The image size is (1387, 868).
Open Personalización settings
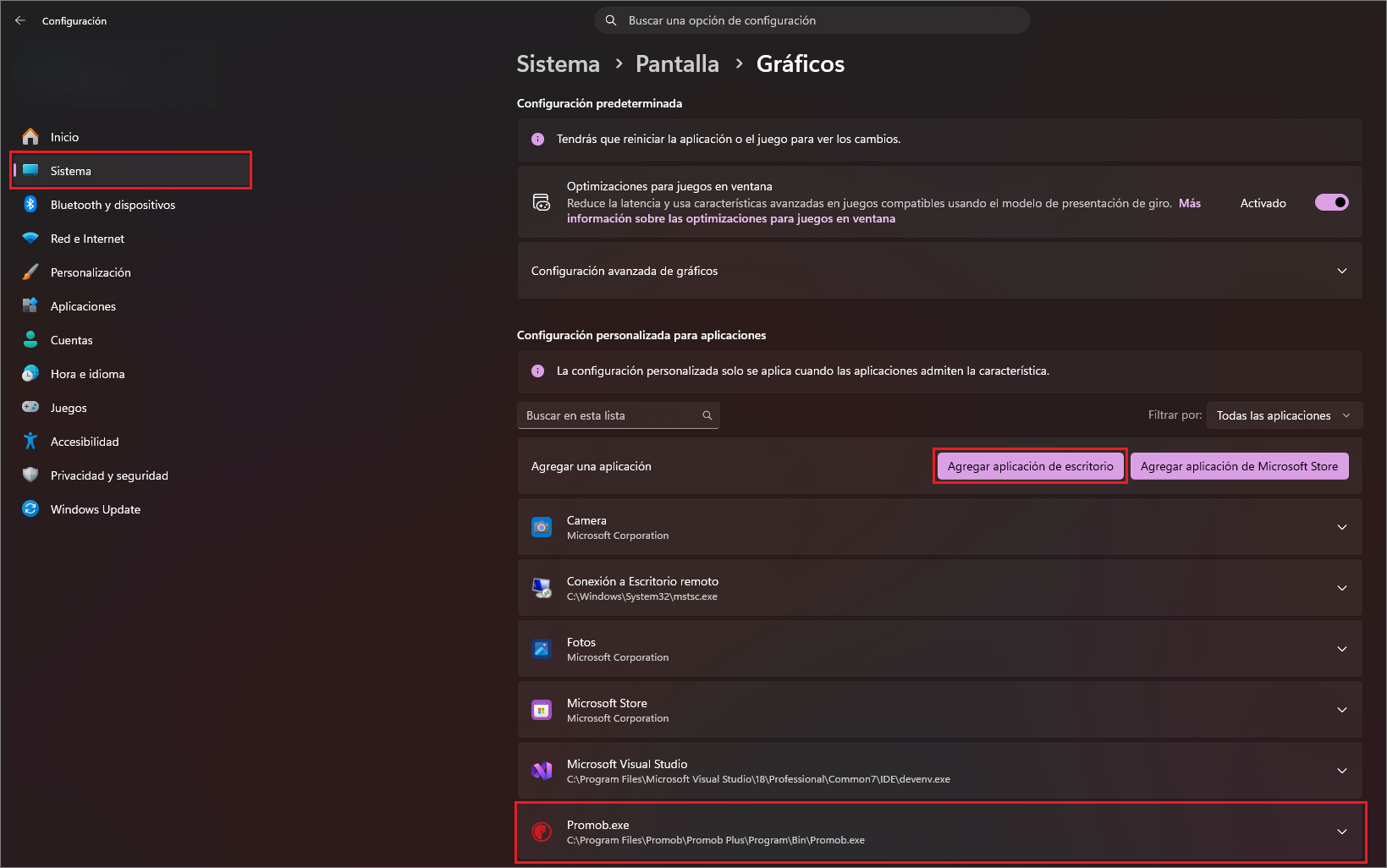(x=131, y=272)
